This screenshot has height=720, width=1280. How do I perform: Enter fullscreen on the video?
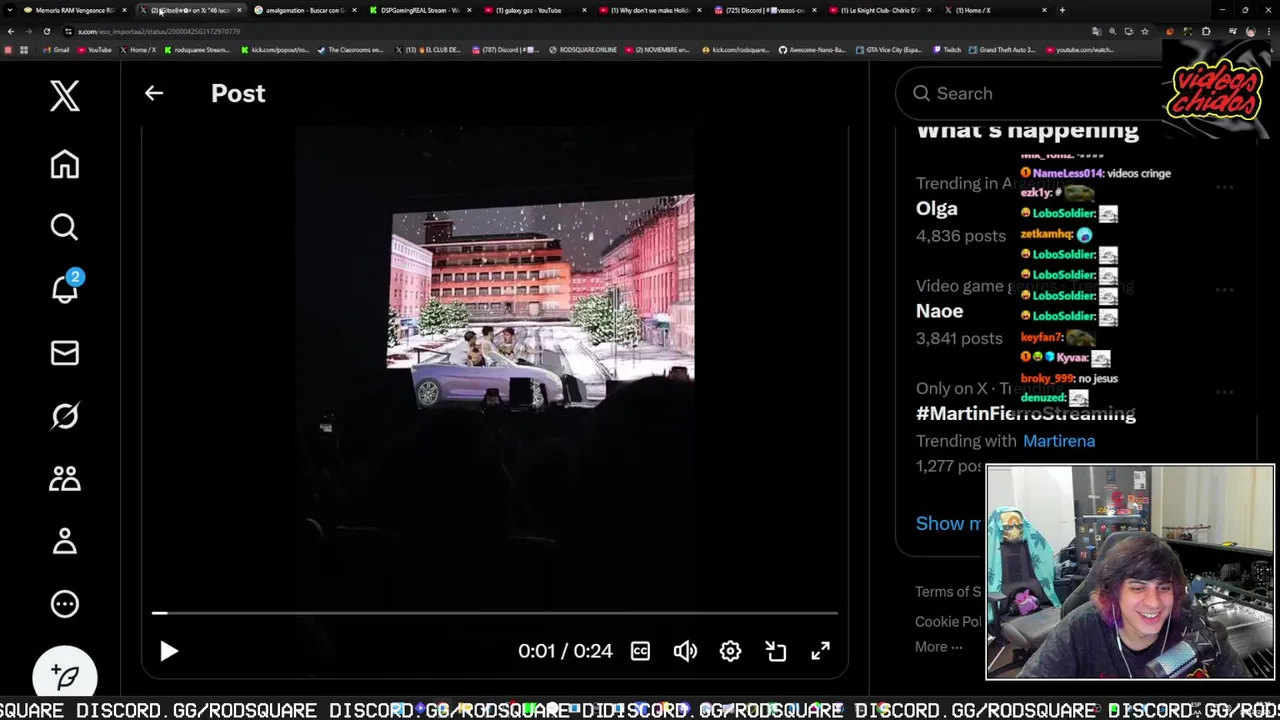click(x=820, y=651)
